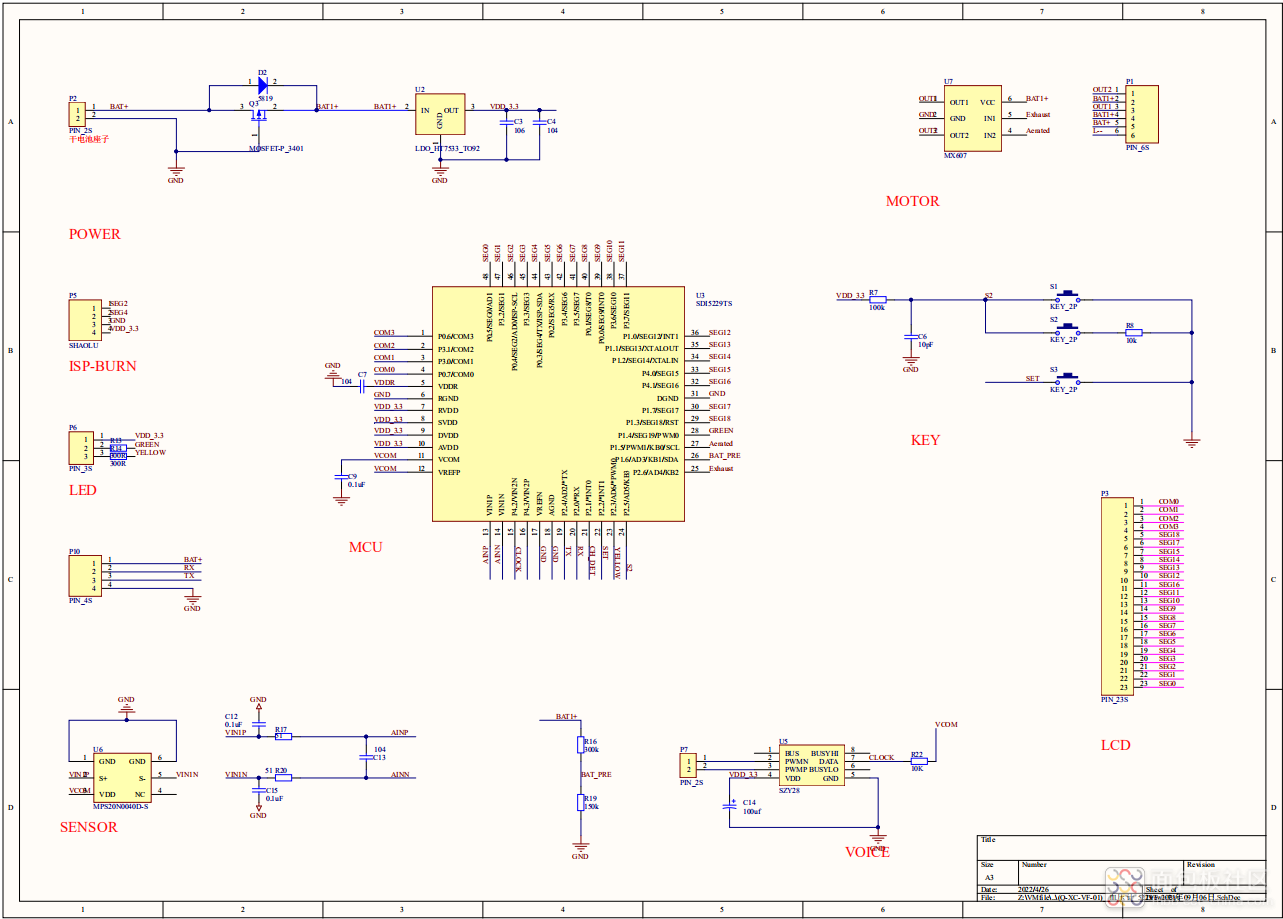Select capacitor C9 0.1uF
Viewport: 1283px width, 919px height.
(x=341, y=479)
